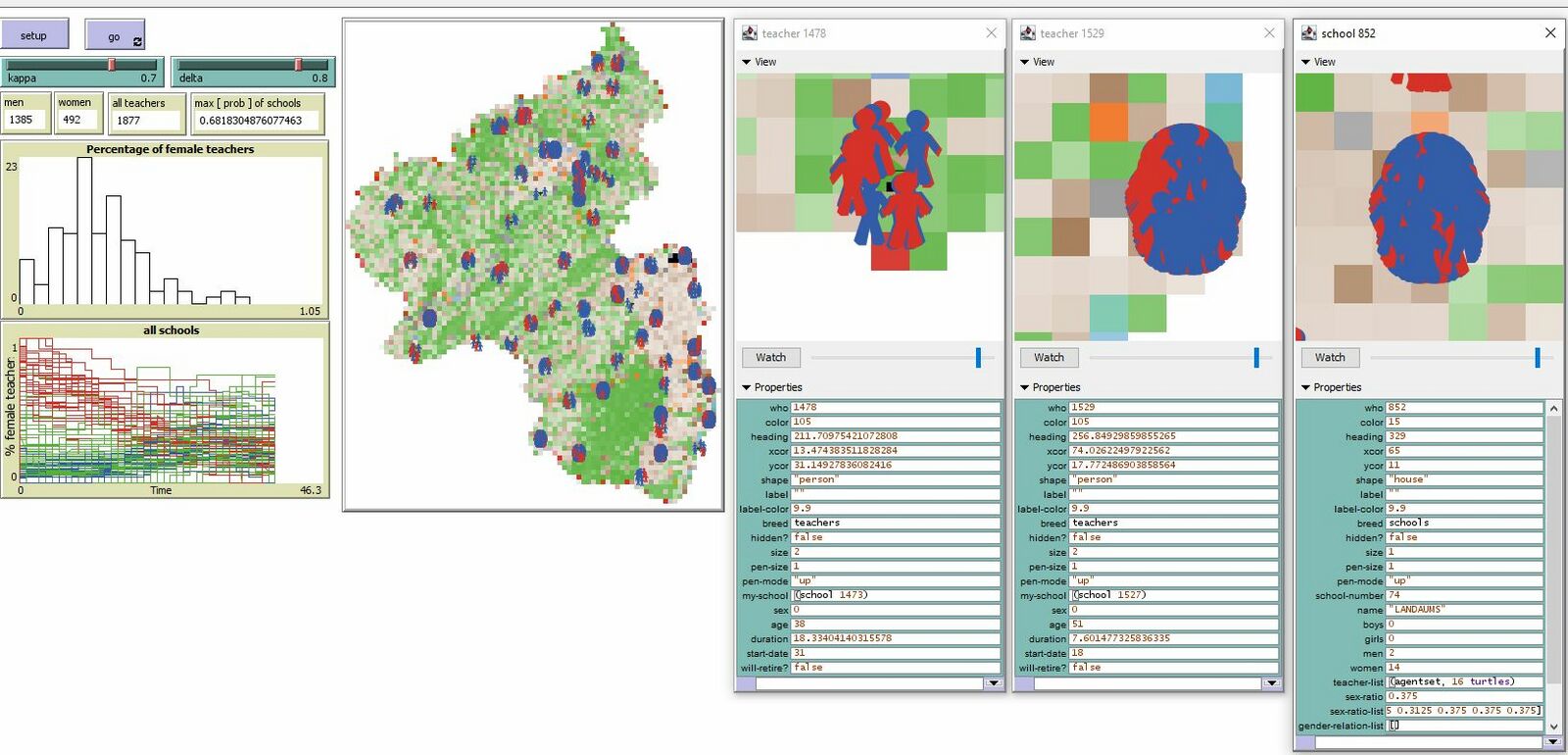Click the kappa slider handle

[112, 65]
